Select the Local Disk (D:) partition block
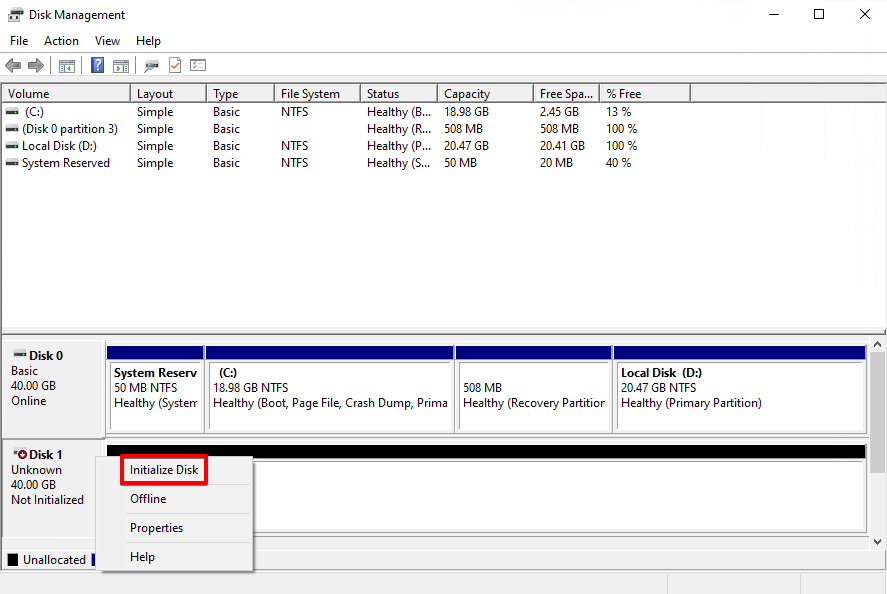The width and height of the screenshot is (887, 594). (x=740, y=389)
